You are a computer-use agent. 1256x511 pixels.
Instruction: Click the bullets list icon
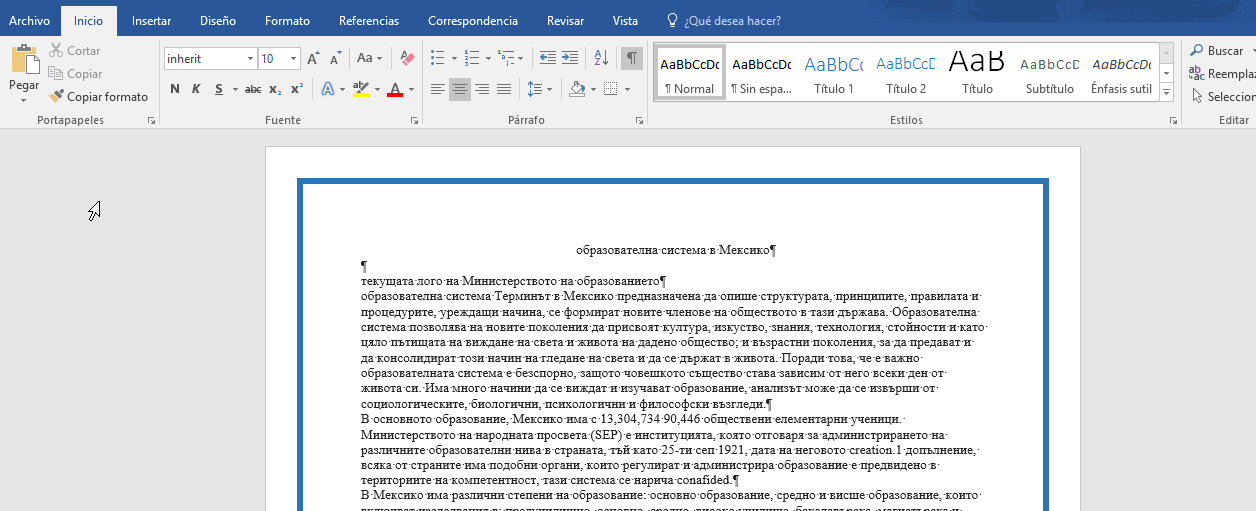click(437, 58)
